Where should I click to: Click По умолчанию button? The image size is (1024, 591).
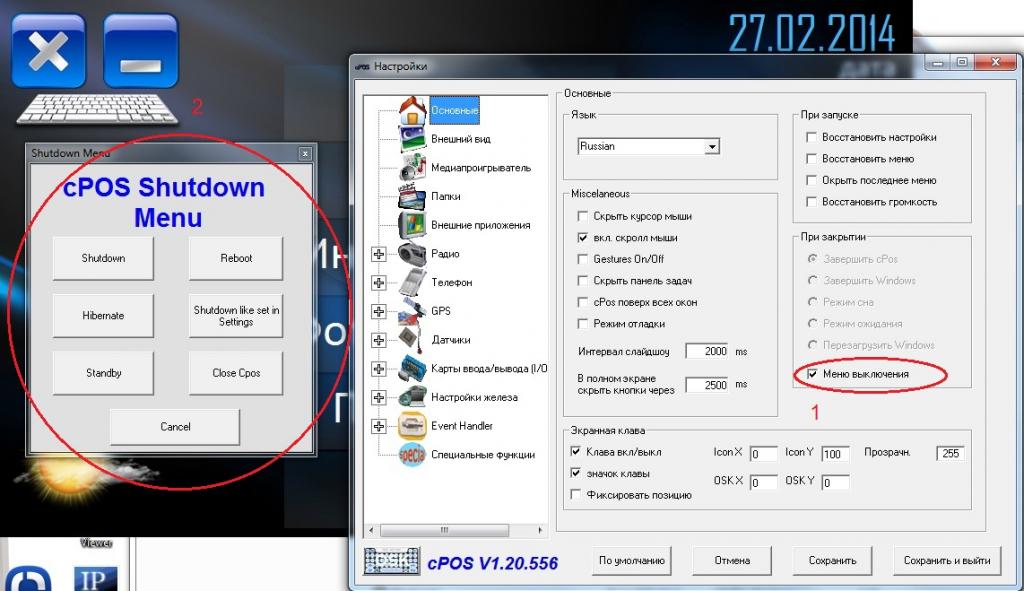[632, 560]
